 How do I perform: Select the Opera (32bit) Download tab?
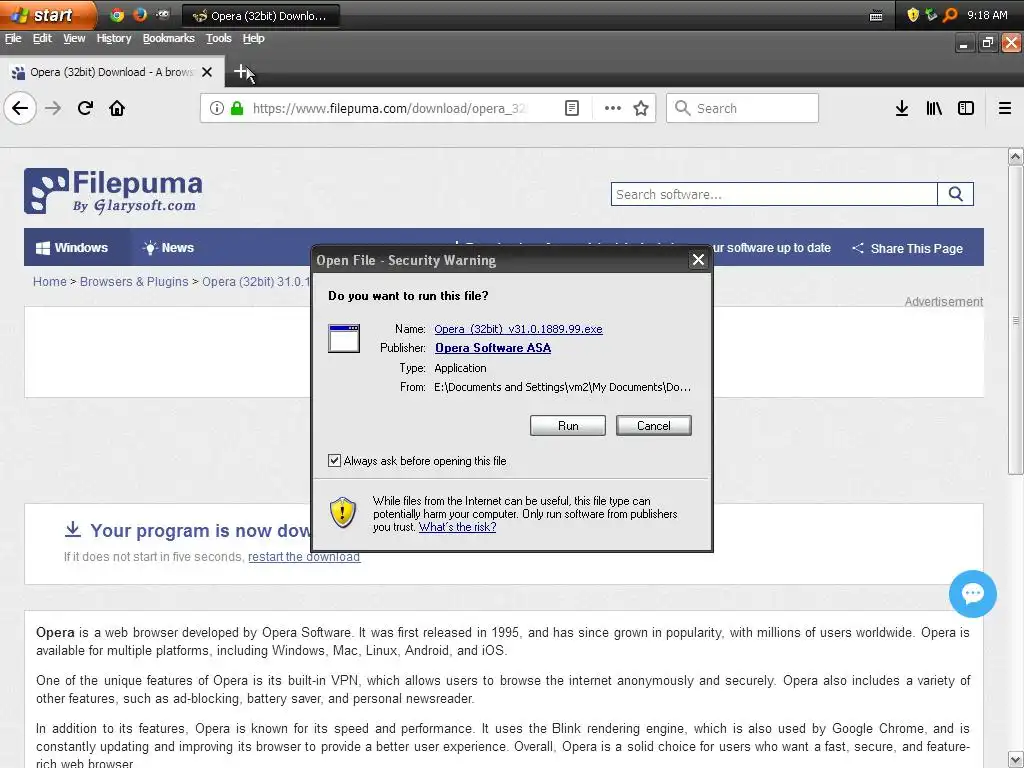112,72
